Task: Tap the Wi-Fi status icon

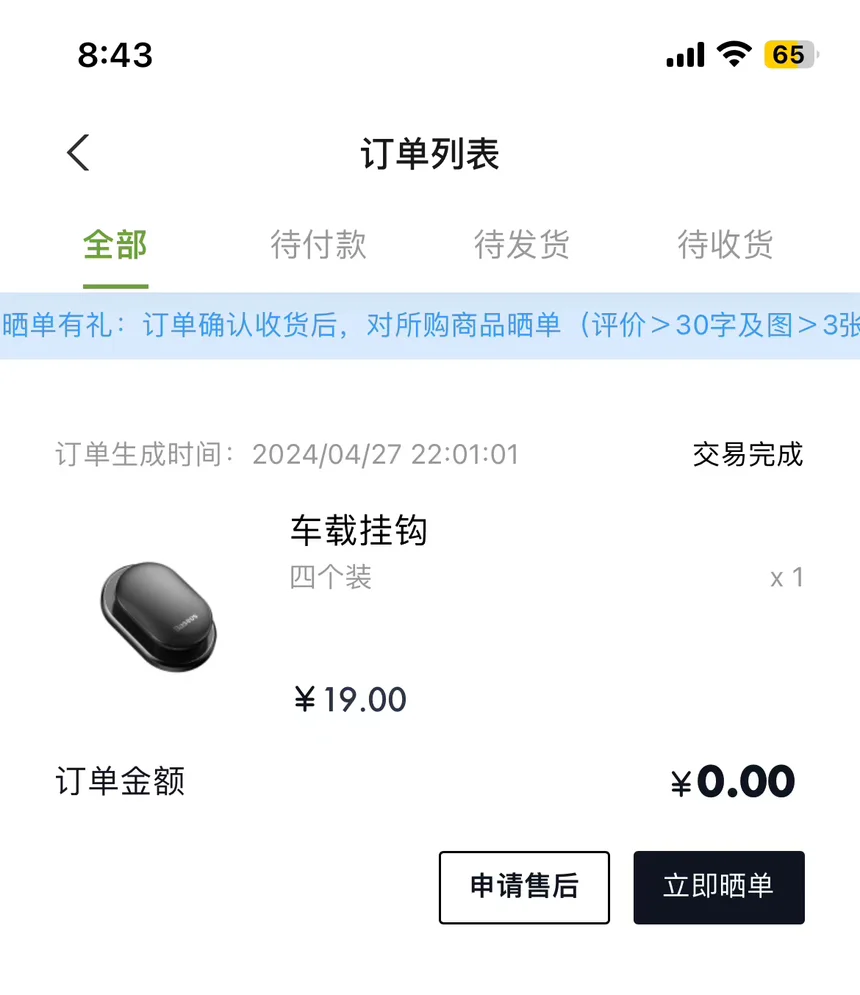Action: (x=735, y=54)
